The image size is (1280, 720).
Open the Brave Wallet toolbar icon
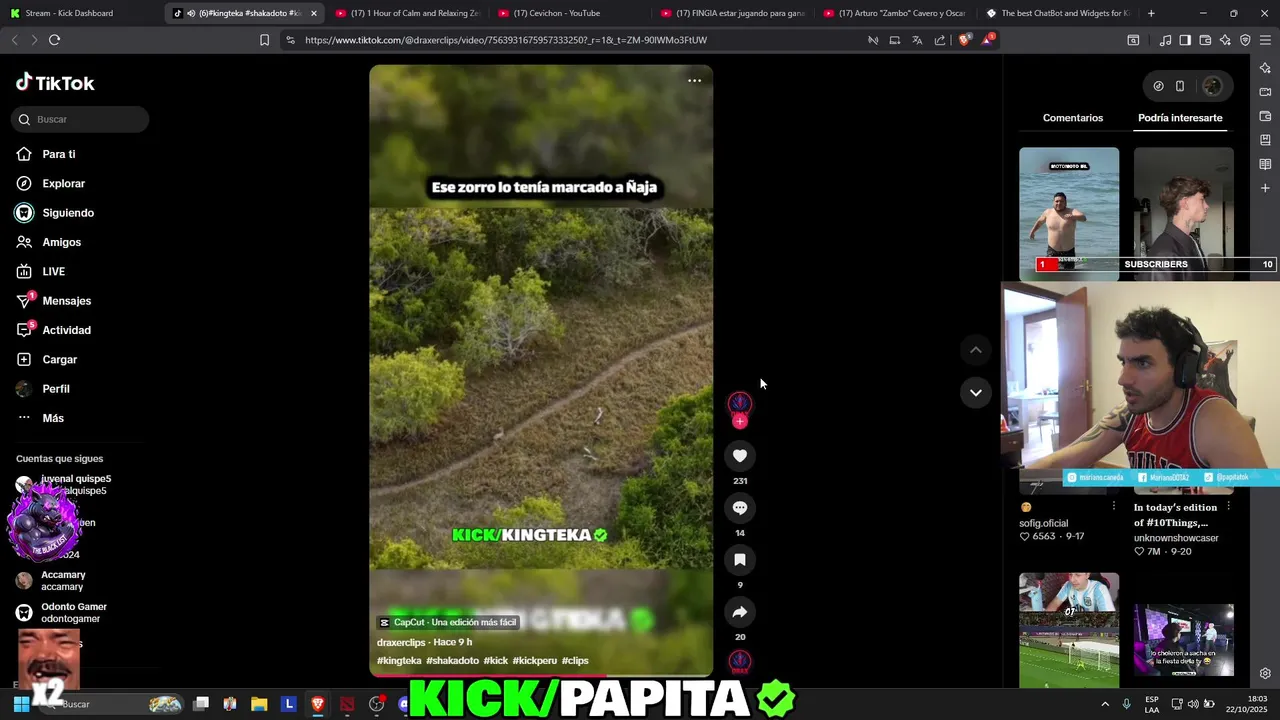(x=1205, y=40)
